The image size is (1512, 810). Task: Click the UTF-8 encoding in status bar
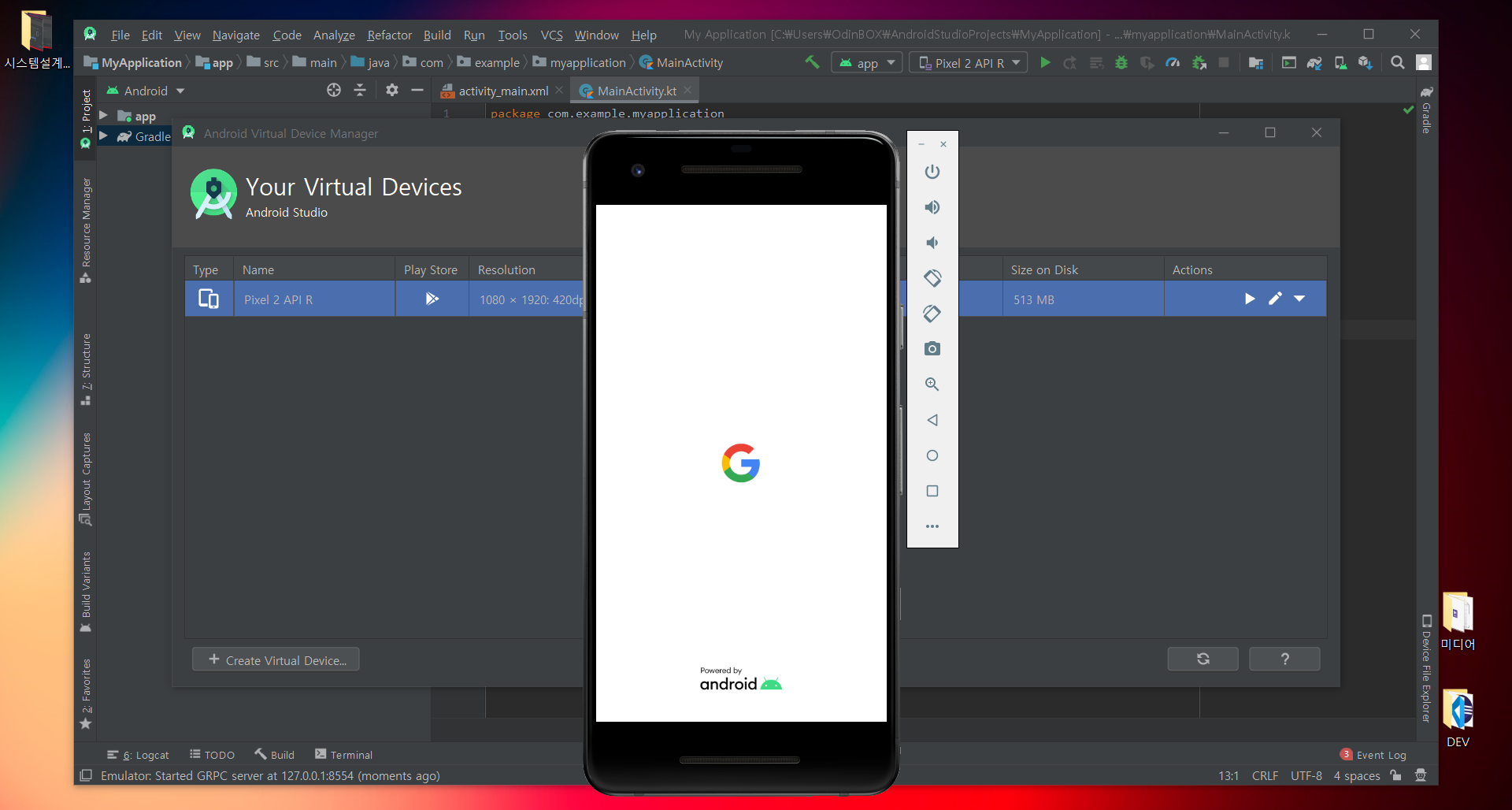[x=1306, y=775]
